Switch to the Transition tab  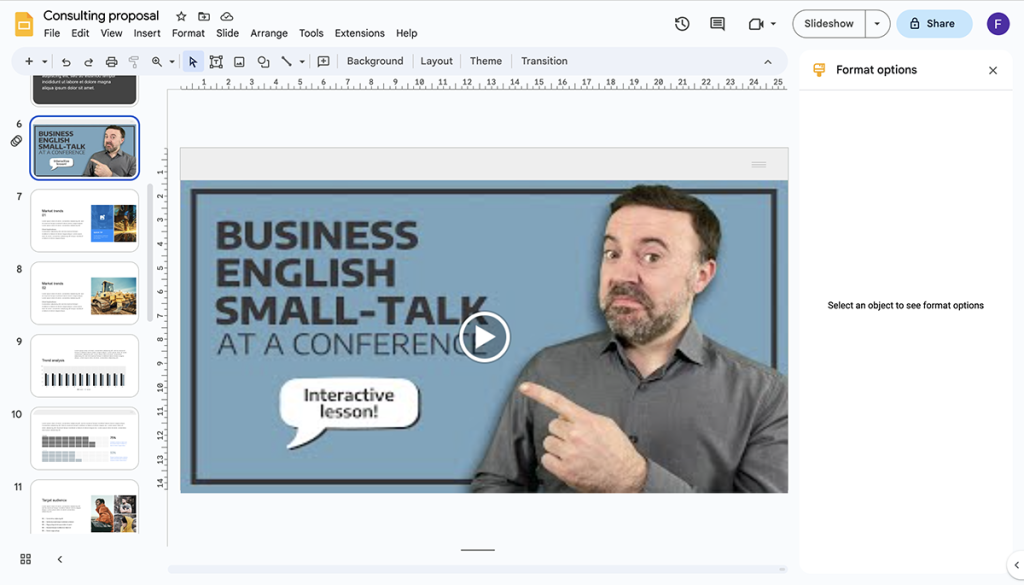click(543, 61)
